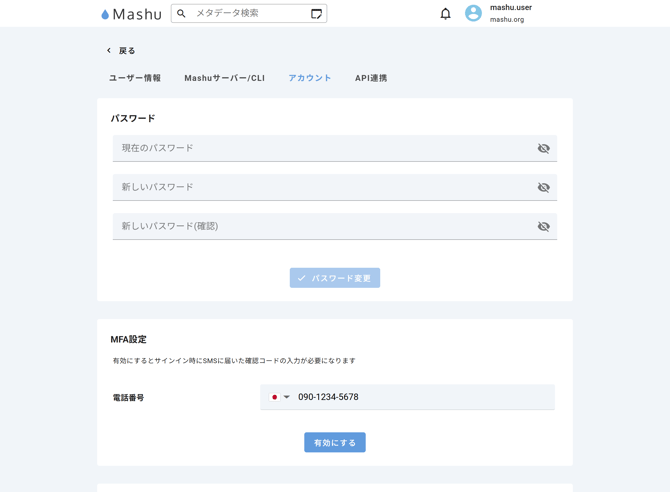
Task: Click the 戻る back link
Action: point(127,51)
